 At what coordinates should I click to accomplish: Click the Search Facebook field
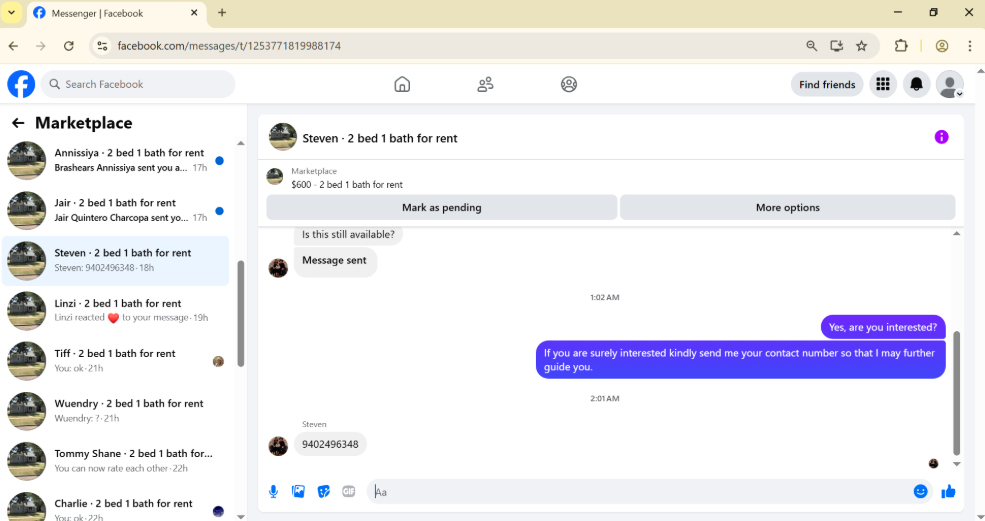pyautogui.click(x=138, y=84)
